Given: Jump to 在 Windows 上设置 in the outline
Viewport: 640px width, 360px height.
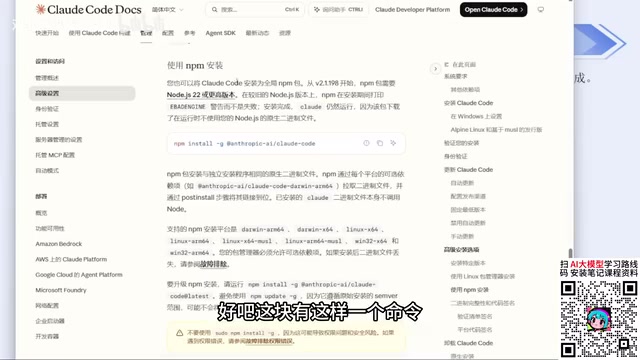Looking at the screenshot, I should click(x=476, y=116).
